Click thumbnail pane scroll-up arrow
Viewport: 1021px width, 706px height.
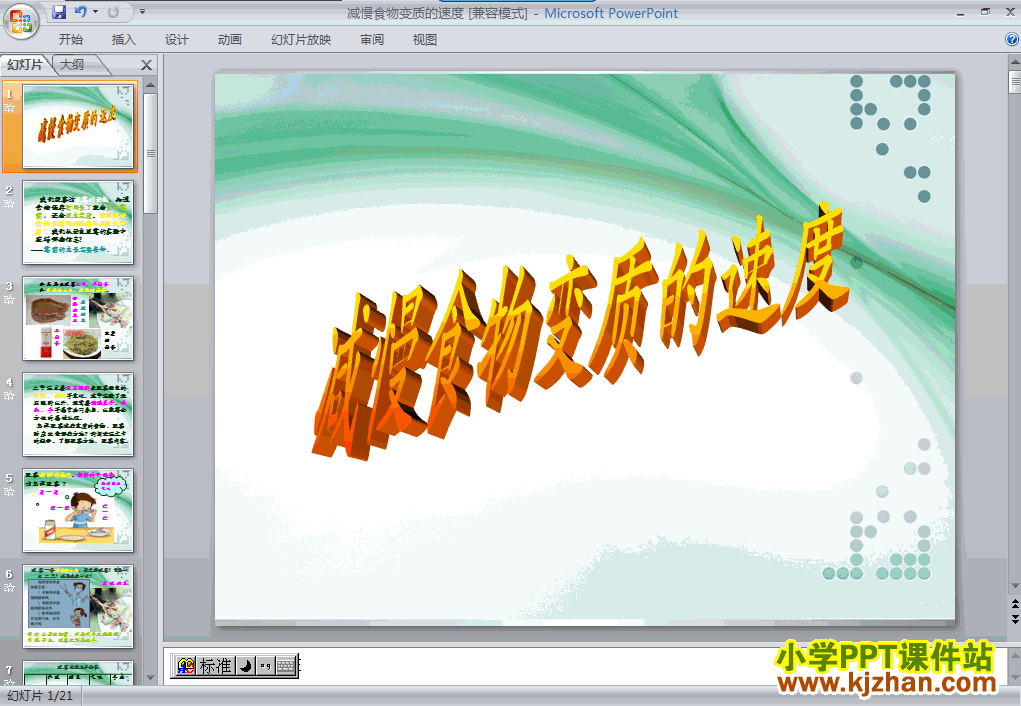(150, 85)
